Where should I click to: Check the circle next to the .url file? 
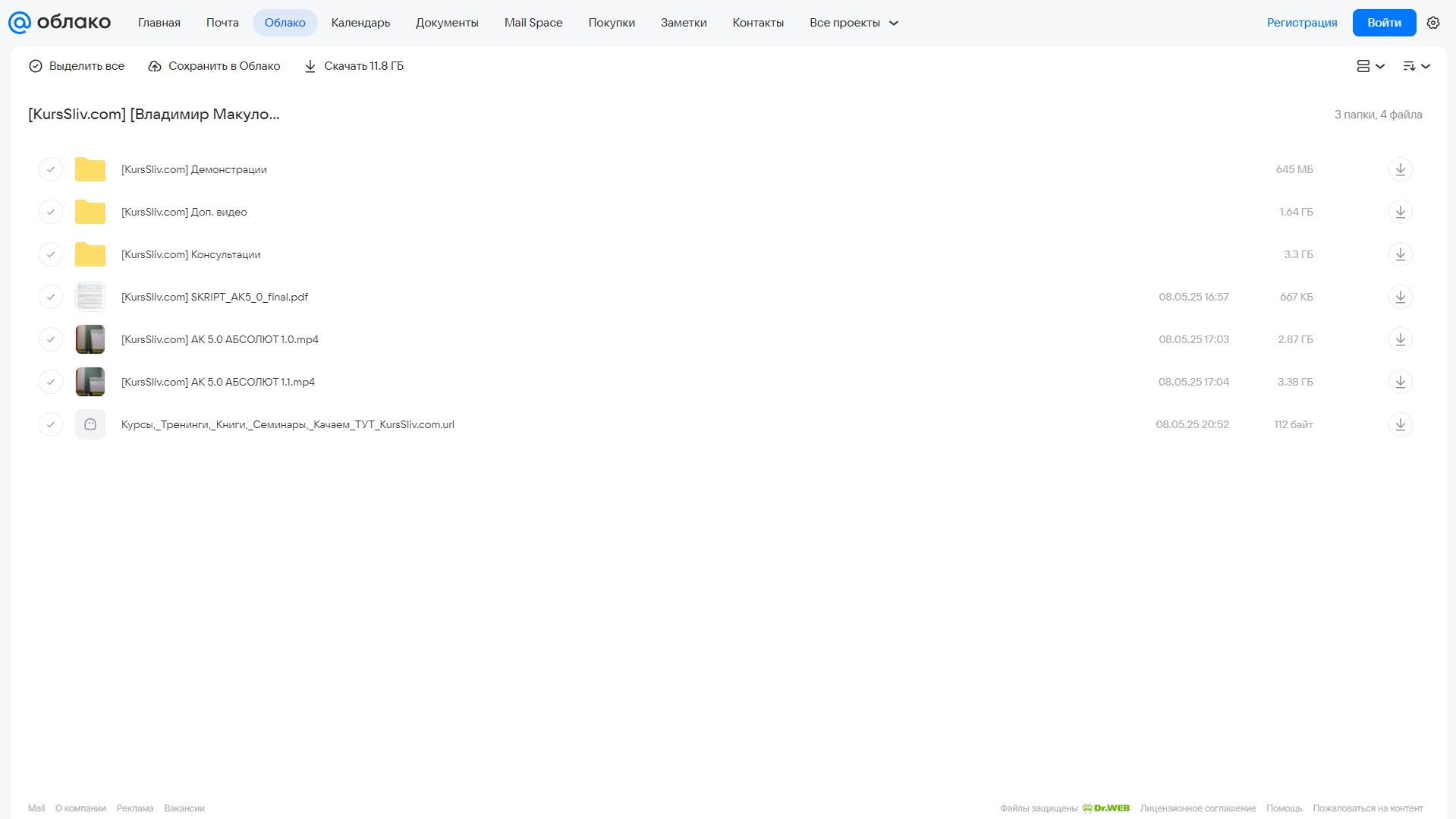tap(51, 424)
